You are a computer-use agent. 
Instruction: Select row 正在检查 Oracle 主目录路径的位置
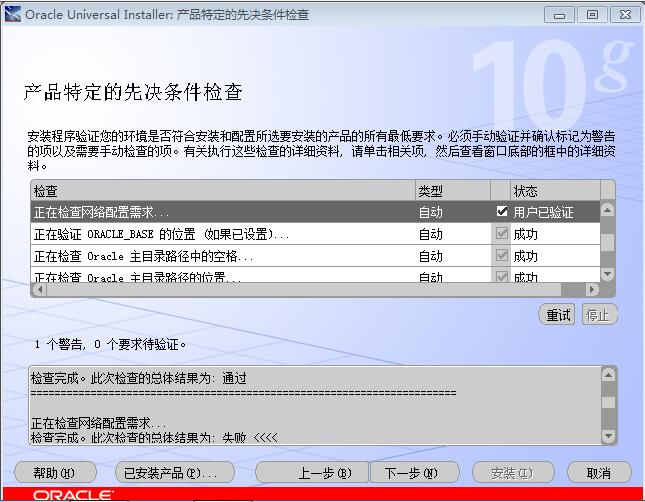(316, 275)
